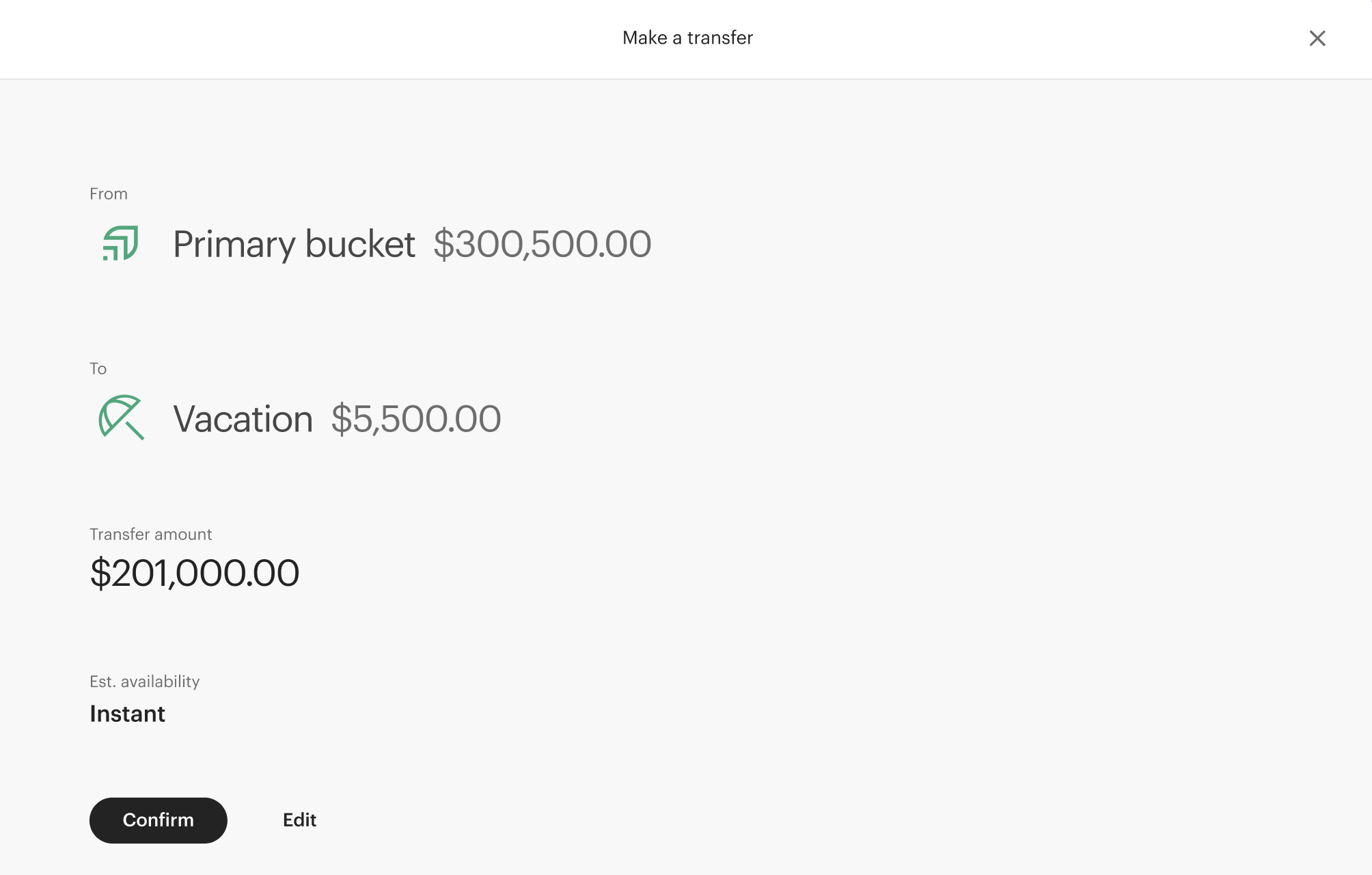Image resolution: width=1372 pixels, height=875 pixels.
Task: Click the Primary bucket account row
Action: (x=294, y=244)
